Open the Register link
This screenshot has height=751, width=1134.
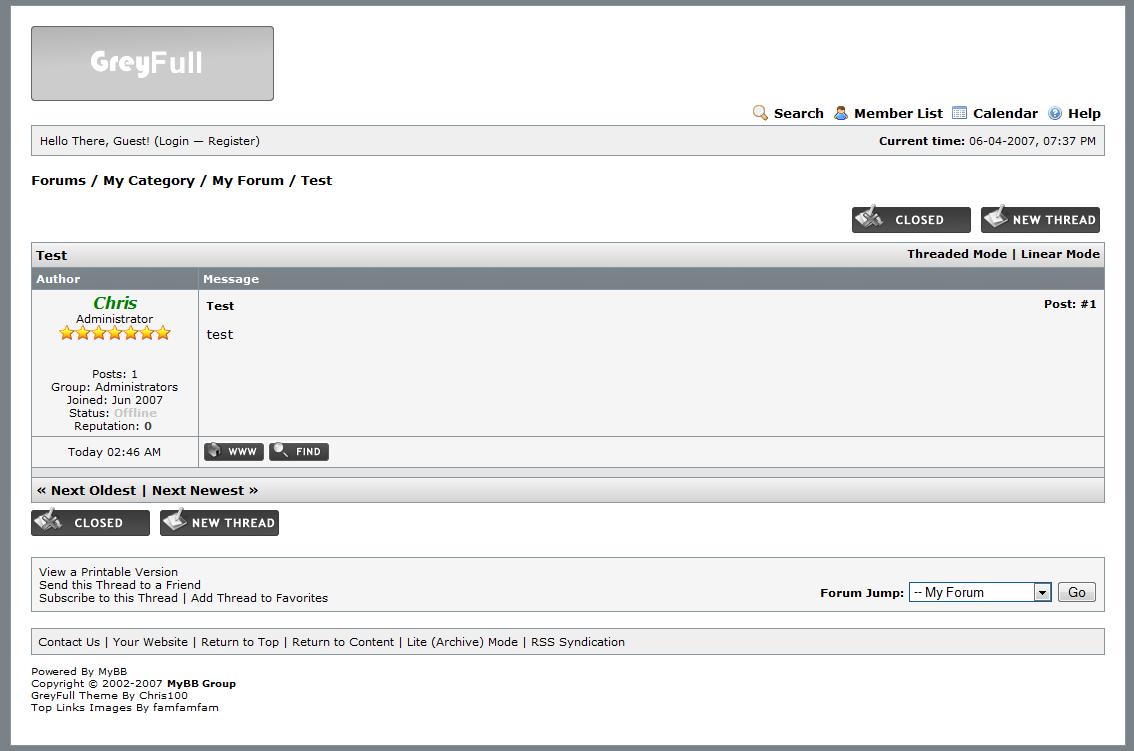point(231,141)
